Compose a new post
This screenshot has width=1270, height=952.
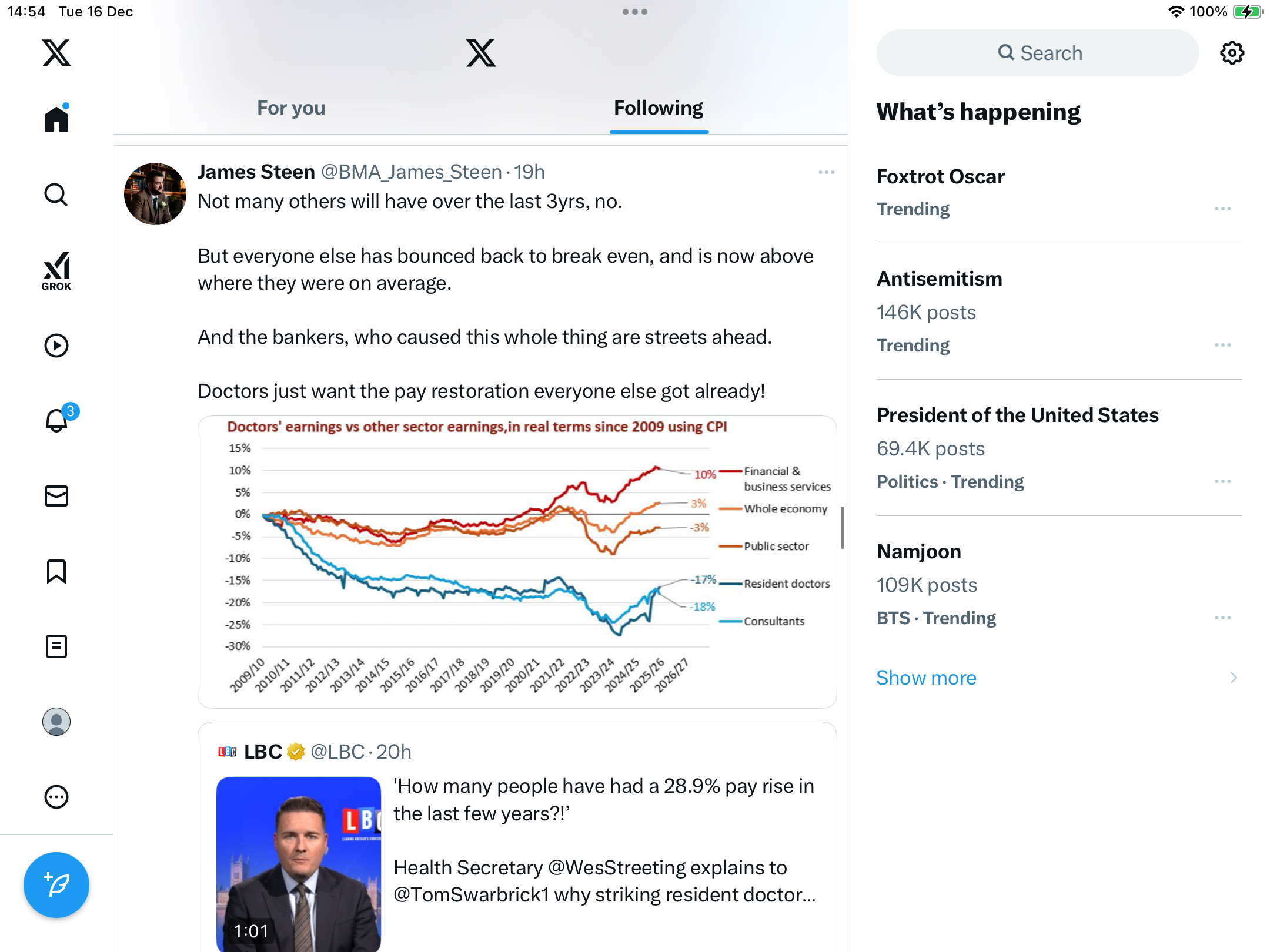click(56, 884)
